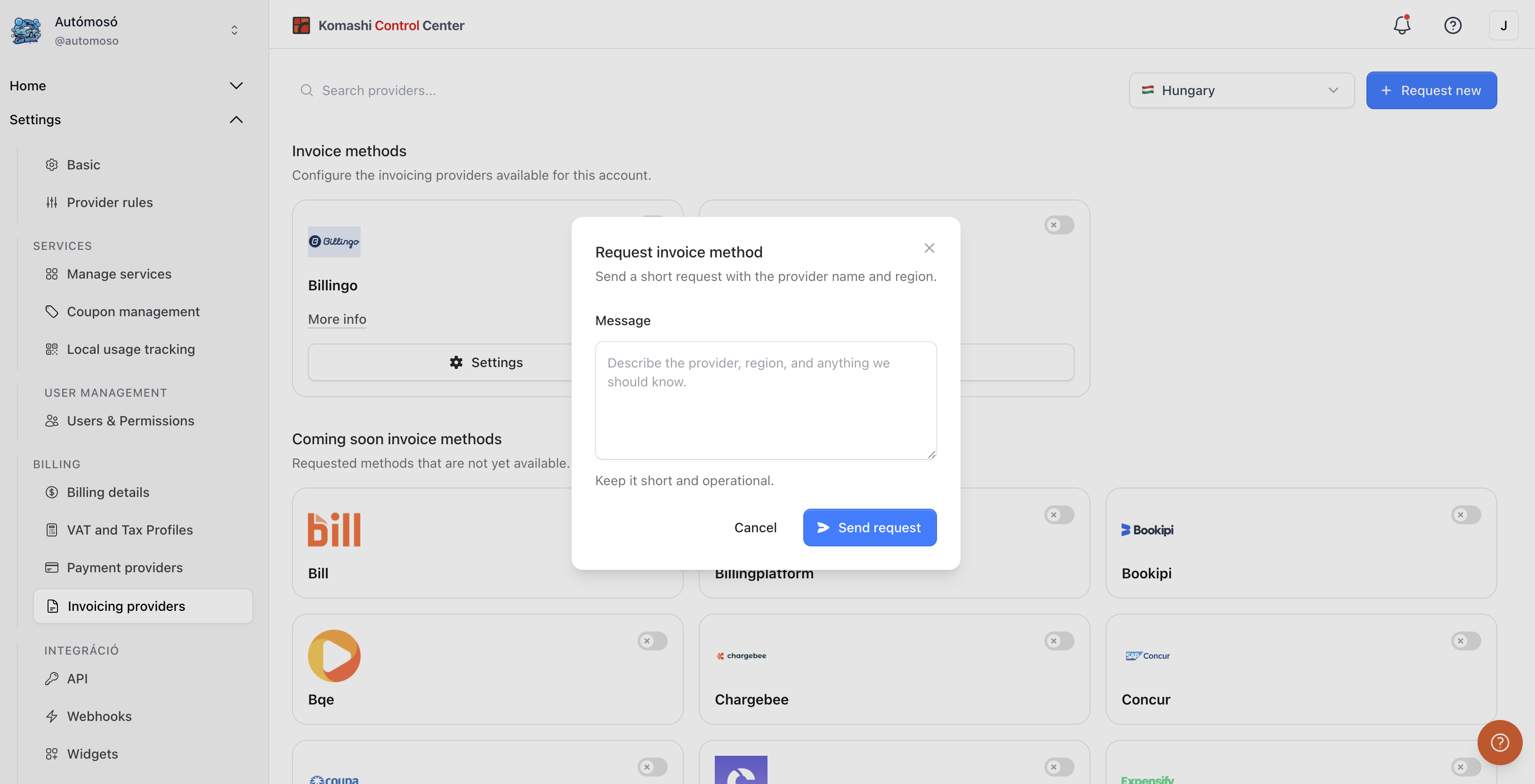Viewport: 1535px width, 784px height.
Task: Open Provider rules page
Action: click(143, 202)
